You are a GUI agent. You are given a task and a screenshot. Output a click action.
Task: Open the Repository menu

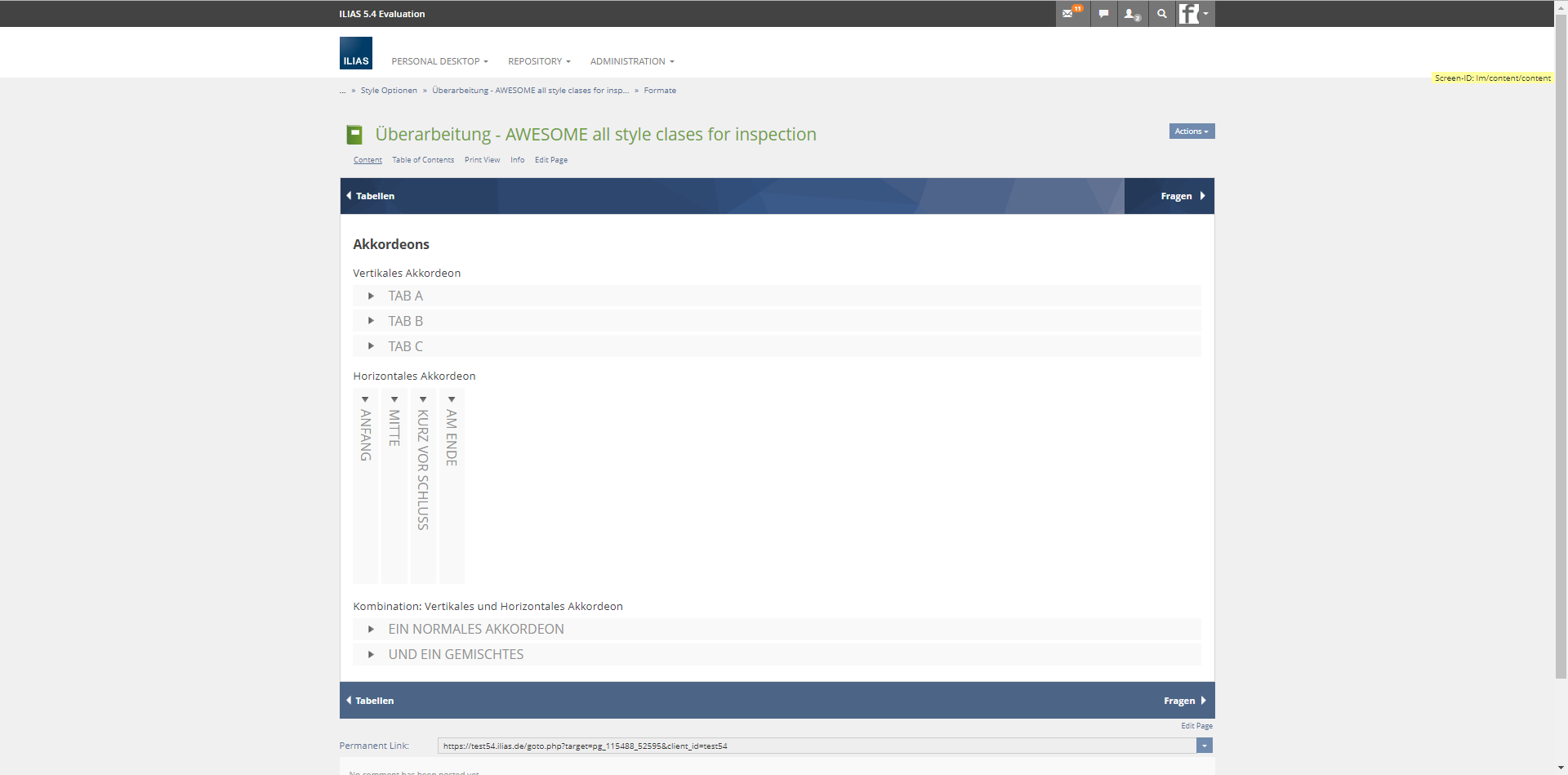click(x=539, y=61)
